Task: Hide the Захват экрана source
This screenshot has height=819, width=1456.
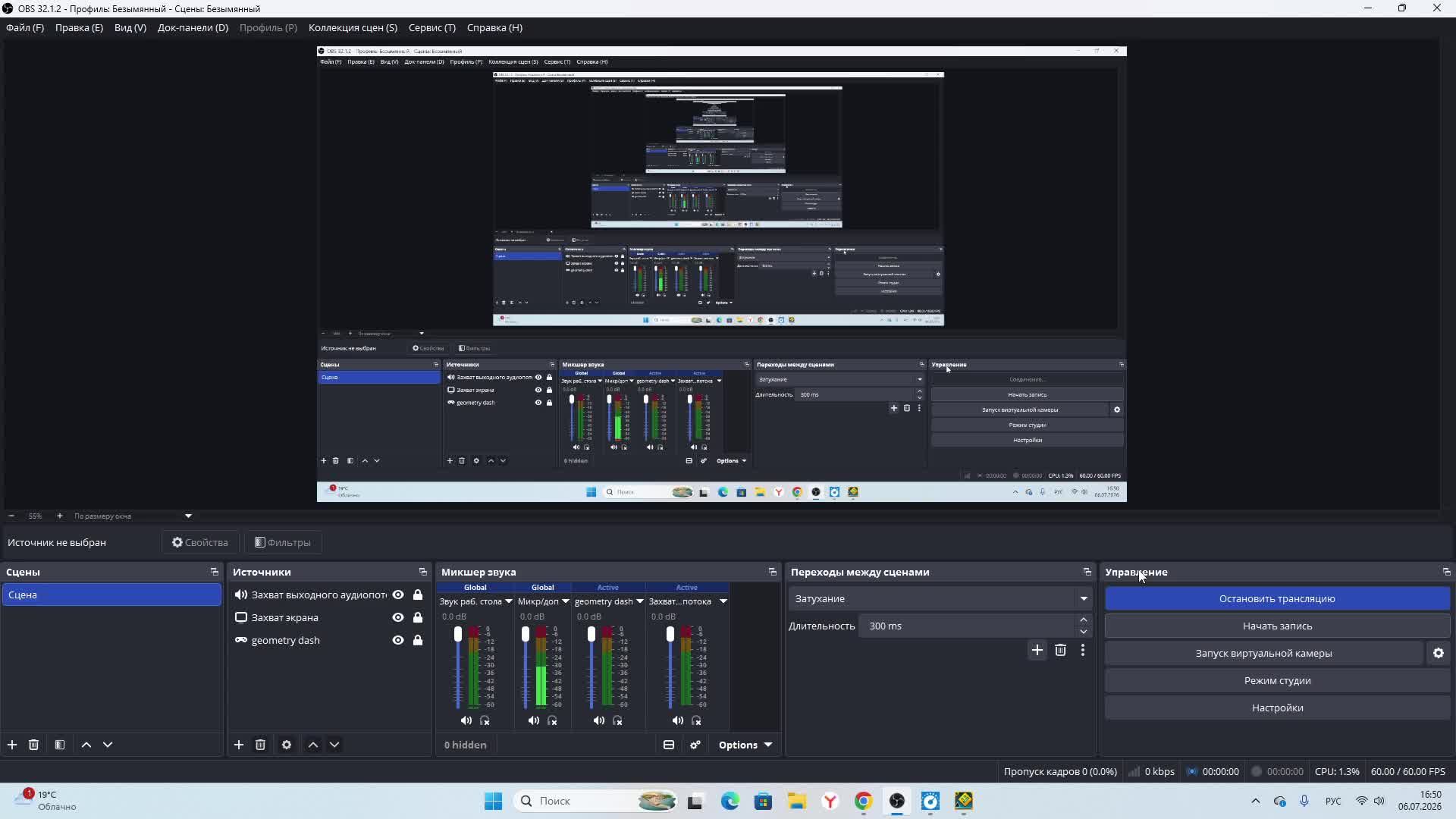Action: point(398,617)
